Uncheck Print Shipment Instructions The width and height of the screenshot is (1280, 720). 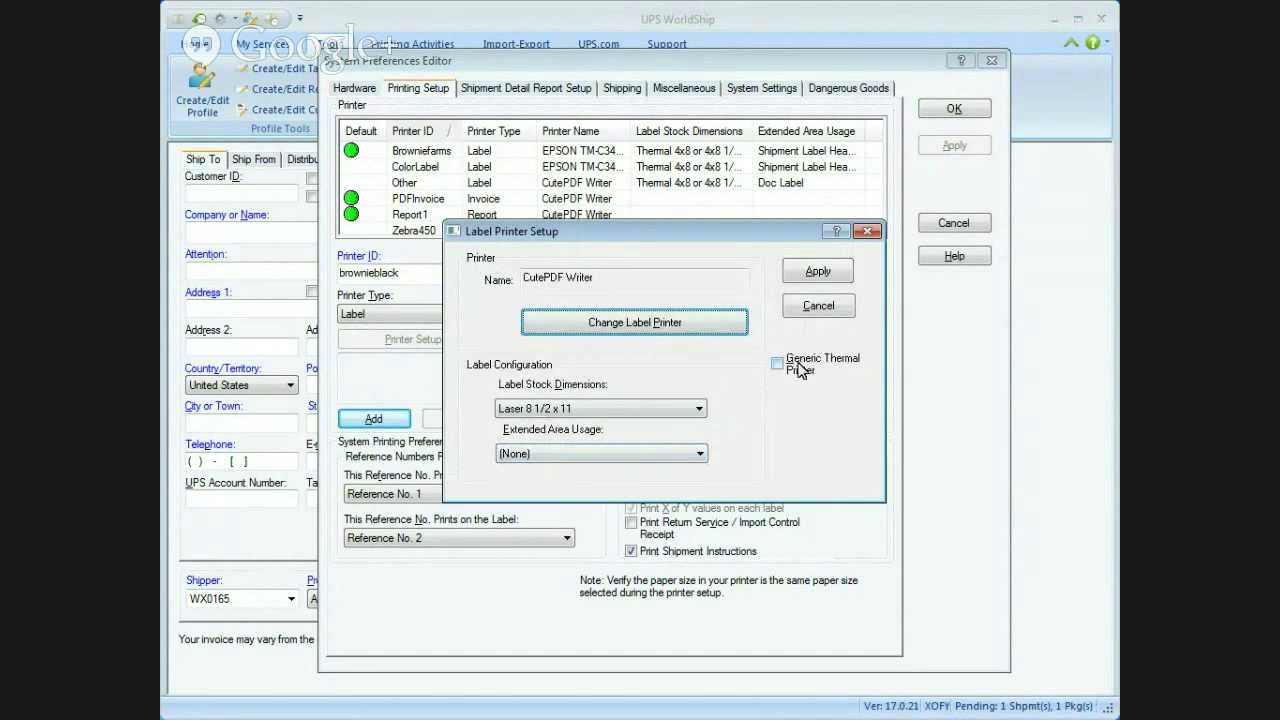(x=631, y=551)
